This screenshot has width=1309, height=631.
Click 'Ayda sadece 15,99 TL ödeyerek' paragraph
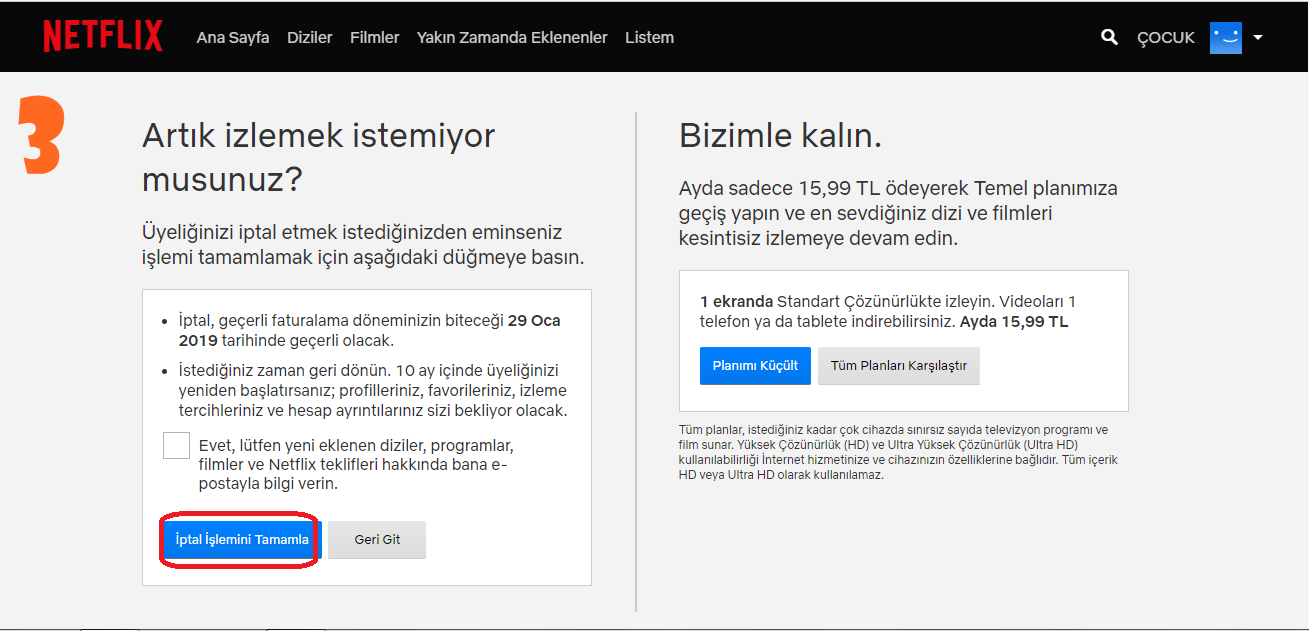point(898,213)
